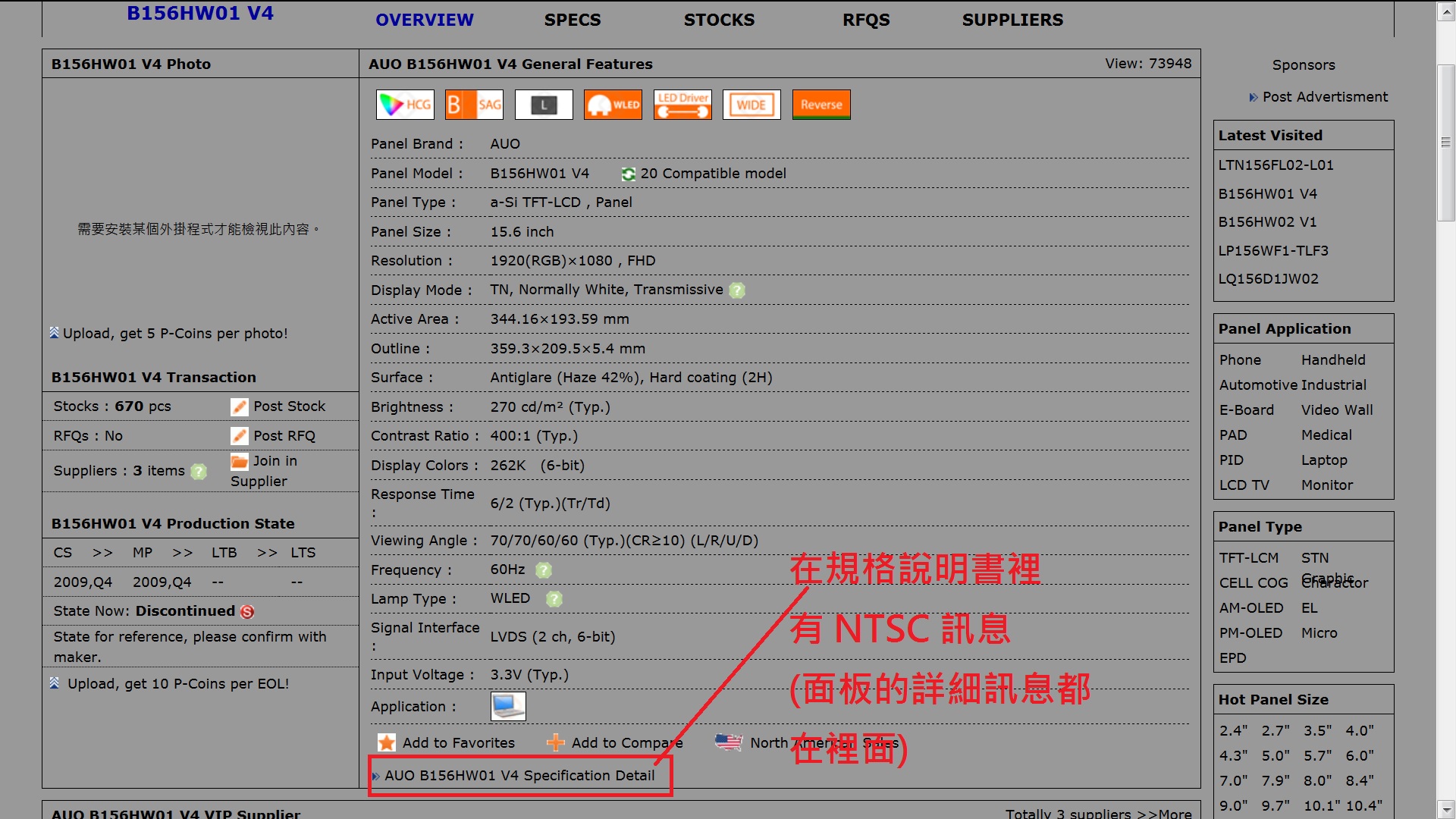Click the Post Advertisment link
This screenshot has height=819, width=1456.
[1325, 97]
